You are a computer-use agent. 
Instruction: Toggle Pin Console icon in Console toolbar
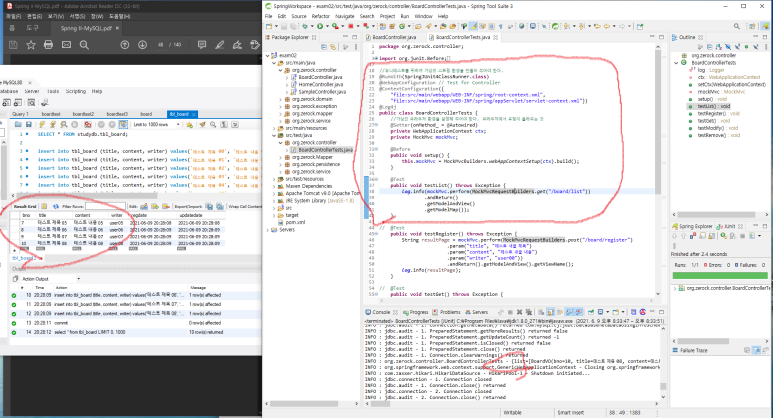click(x=590, y=312)
